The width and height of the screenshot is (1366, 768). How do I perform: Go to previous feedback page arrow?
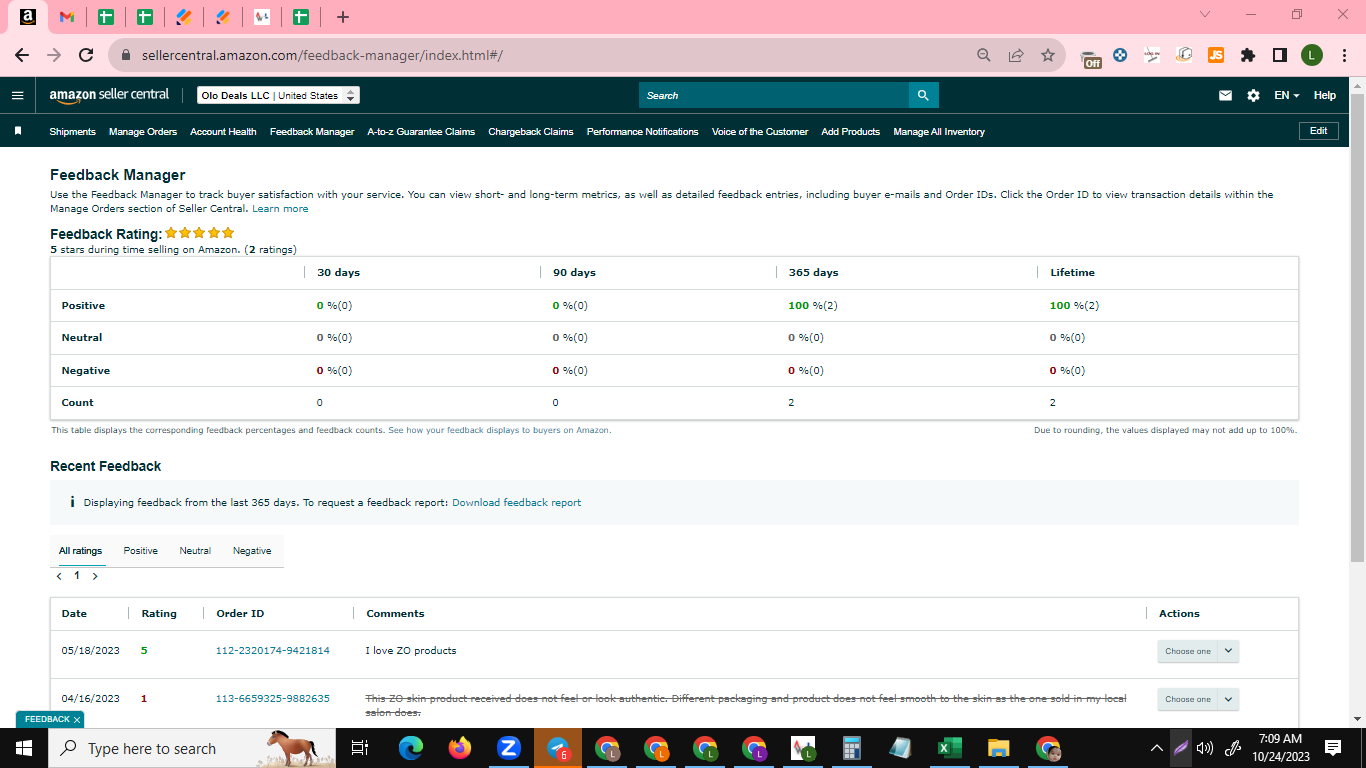tap(60, 576)
